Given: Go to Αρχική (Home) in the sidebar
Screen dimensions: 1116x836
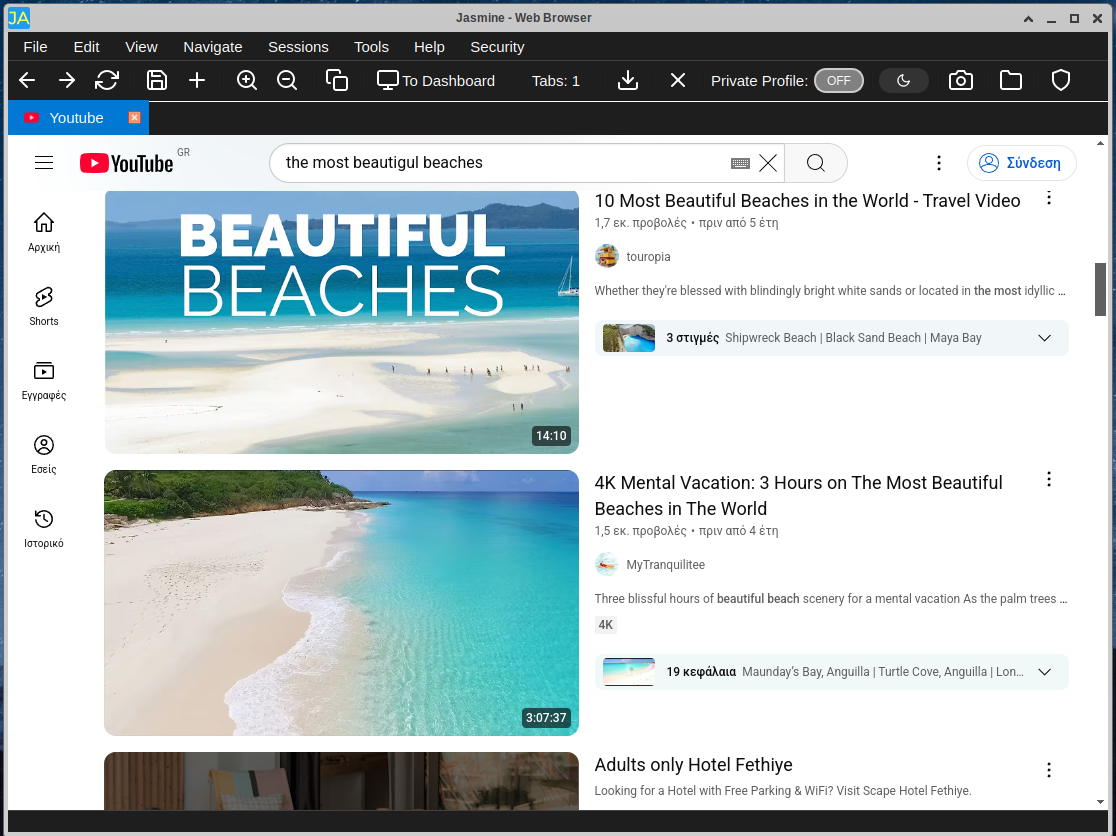Looking at the screenshot, I should point(43,233).
